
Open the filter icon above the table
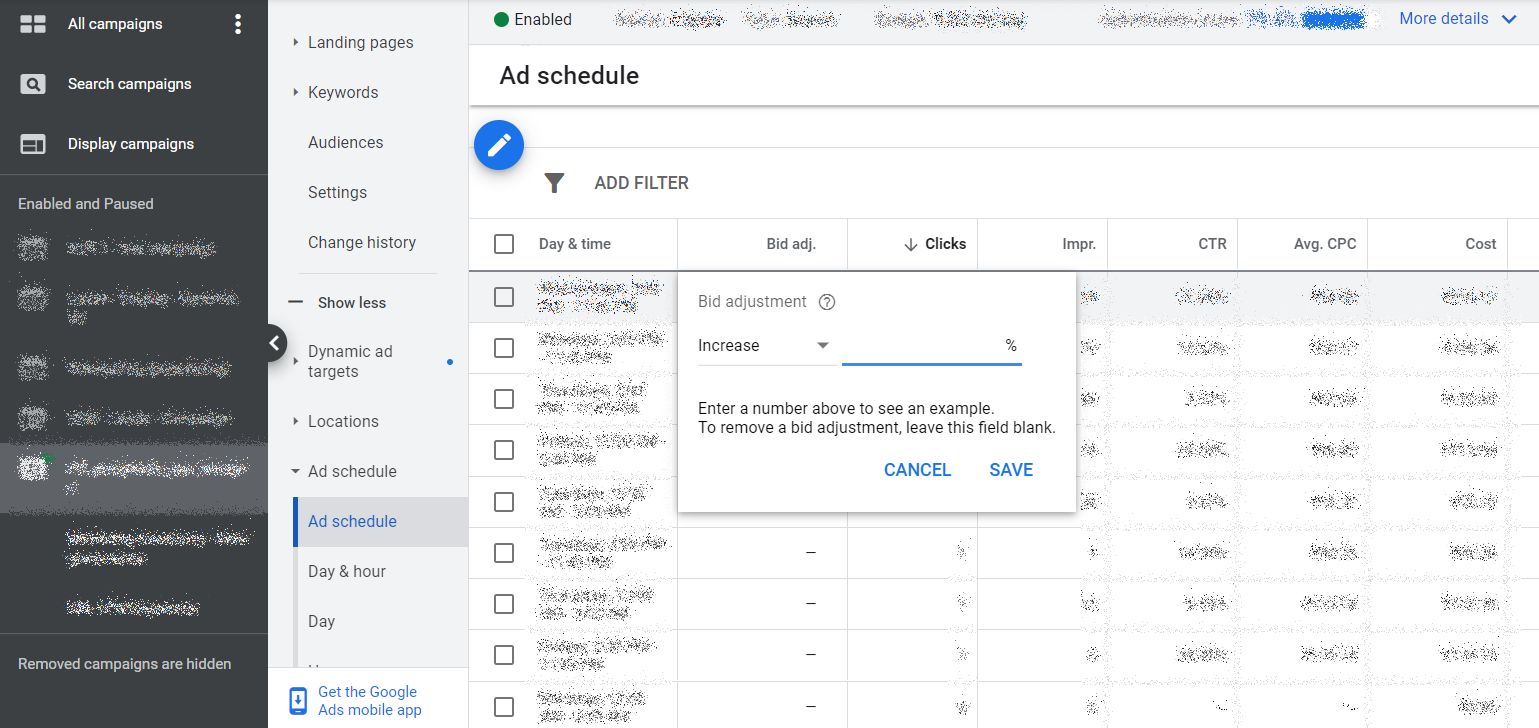tap(554, 182)
